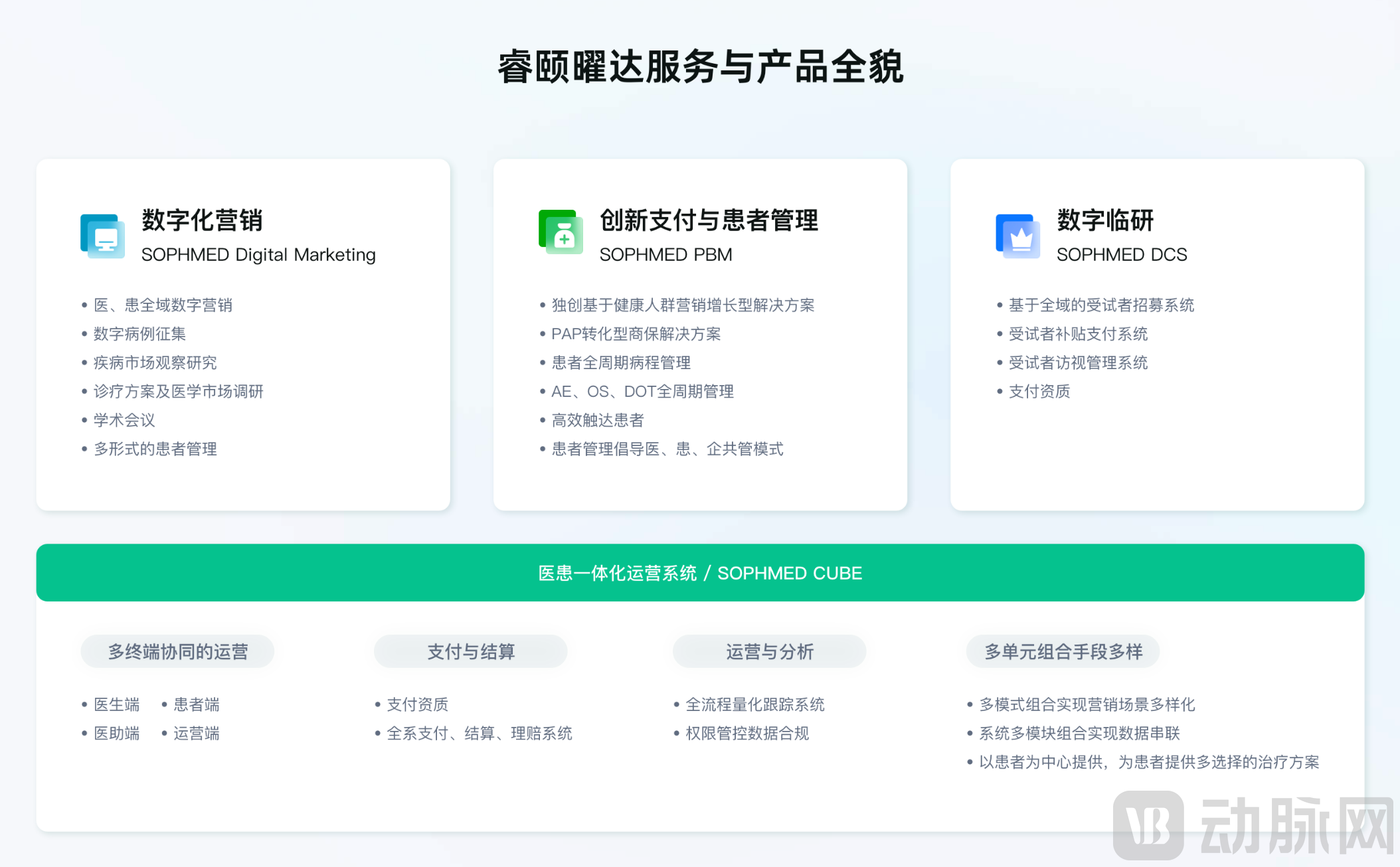The height and width of the screenshot is (867, 1400).
Task: Click the item 系统多模块组合实现数据串联
Action: pyautogui.click(x=1079, y=734)
